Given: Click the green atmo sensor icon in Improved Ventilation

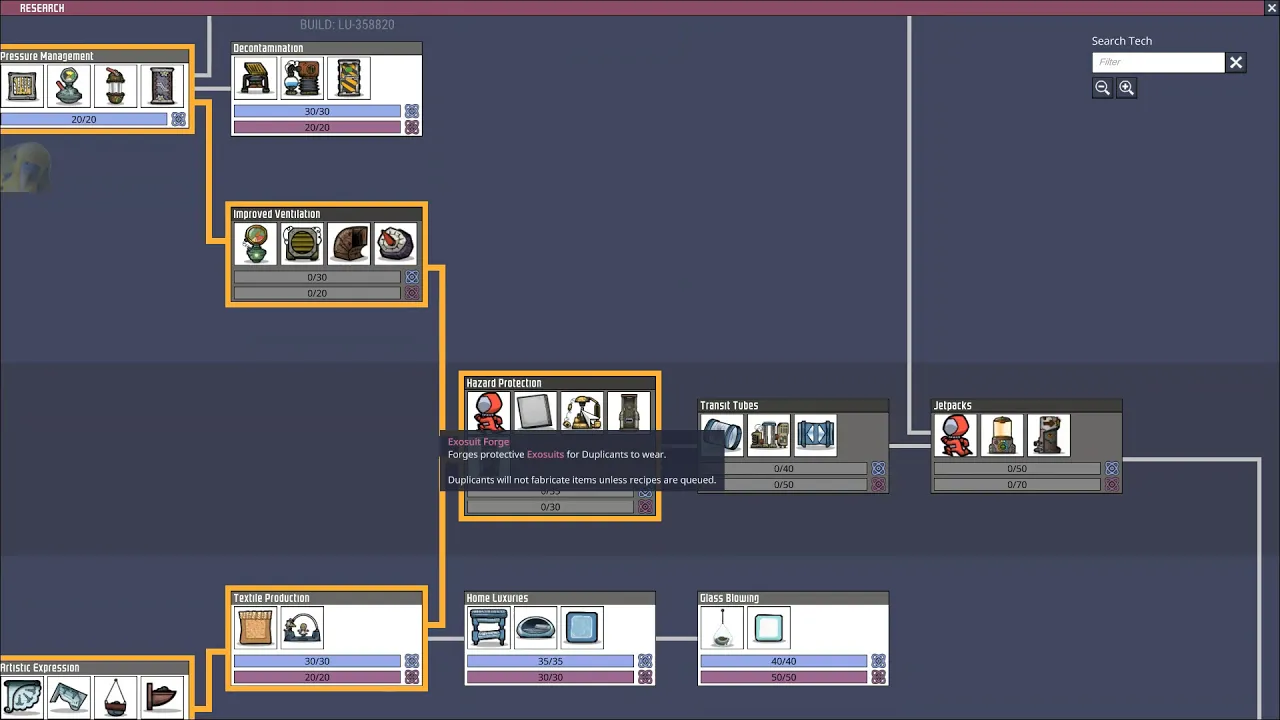Looking at the screenshot, I should click(255, 244).
